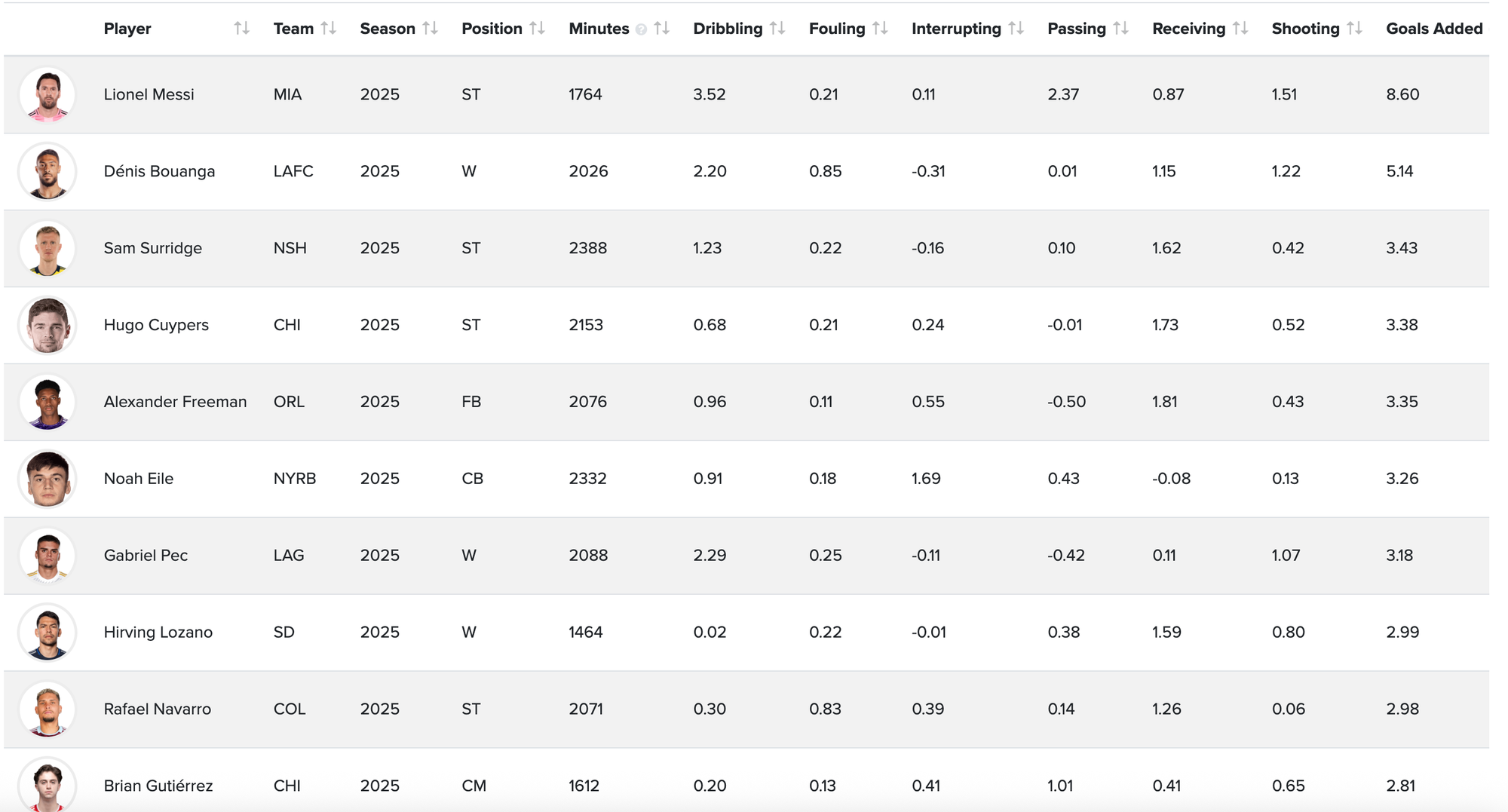This screenshot has height=812, width=1508.
Task: Sort by Season using arrow icon
Action: point(430,29)
